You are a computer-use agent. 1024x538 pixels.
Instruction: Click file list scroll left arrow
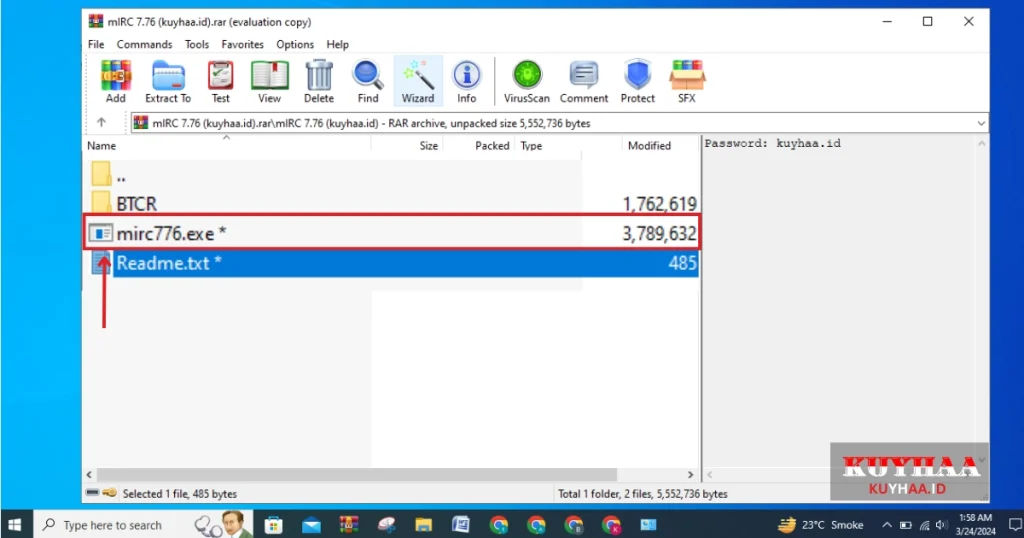[x=89, y=475]
